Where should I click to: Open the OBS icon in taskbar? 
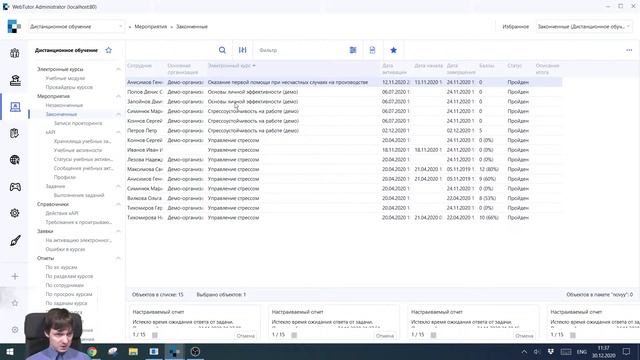click(x=195, y=351)
